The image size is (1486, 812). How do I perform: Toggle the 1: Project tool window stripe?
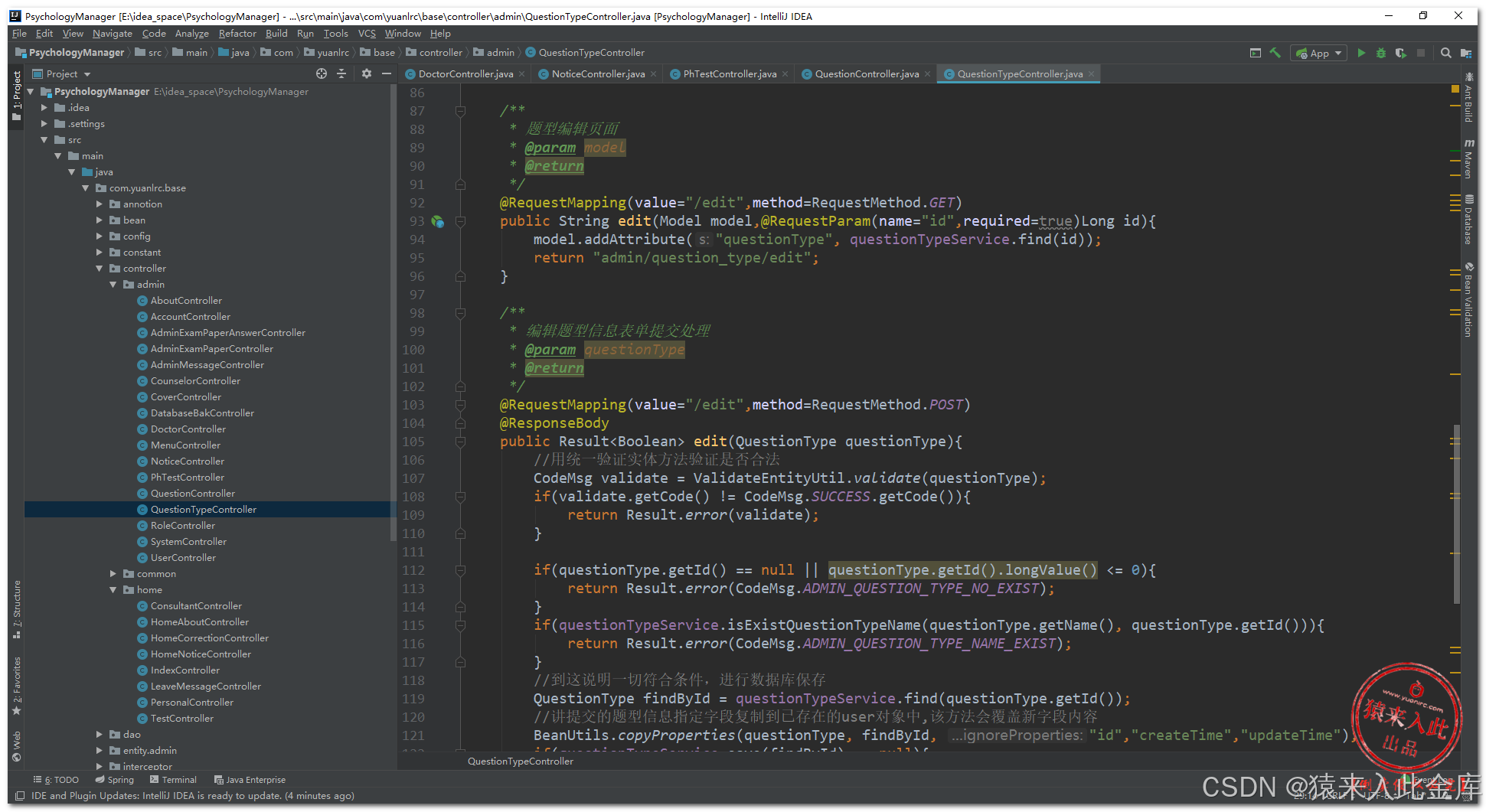[16, 96]
